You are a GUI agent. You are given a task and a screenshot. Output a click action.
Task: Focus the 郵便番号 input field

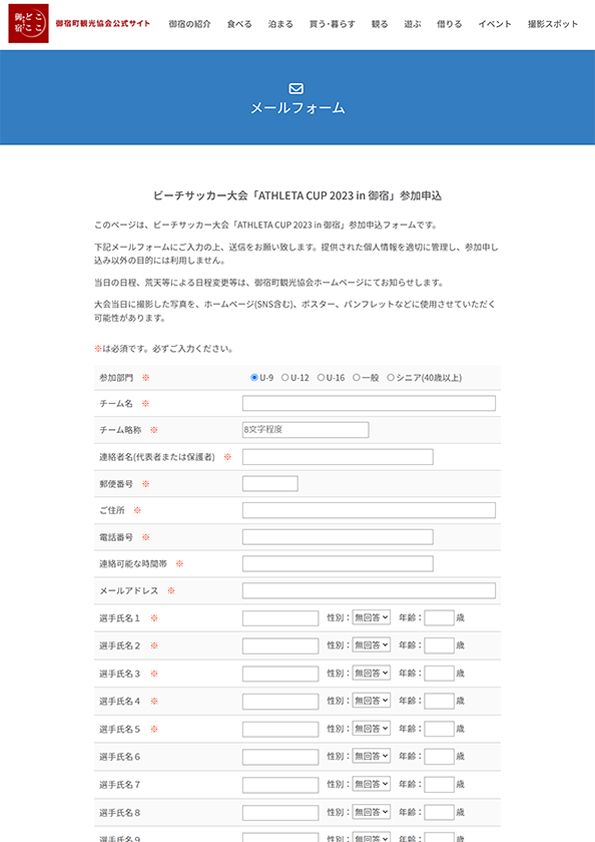pyautogui.click(x=270, y=483)
